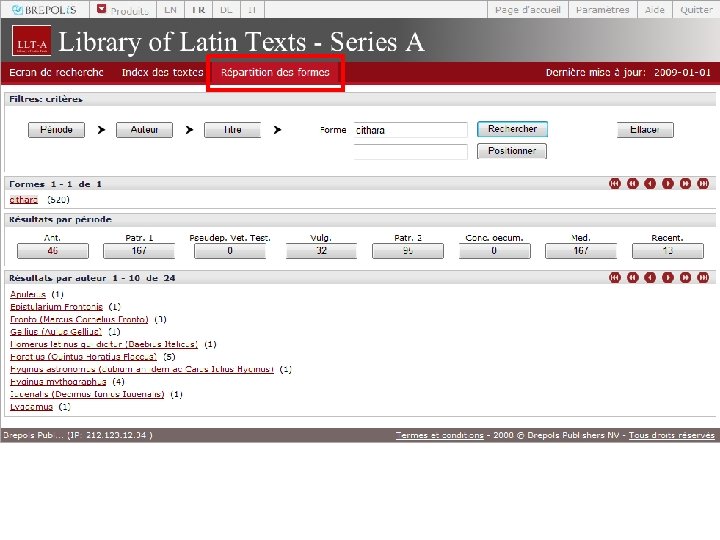Open the Apuleius author link
Screen dimensions: 720x540
click(x=28, y=294)
